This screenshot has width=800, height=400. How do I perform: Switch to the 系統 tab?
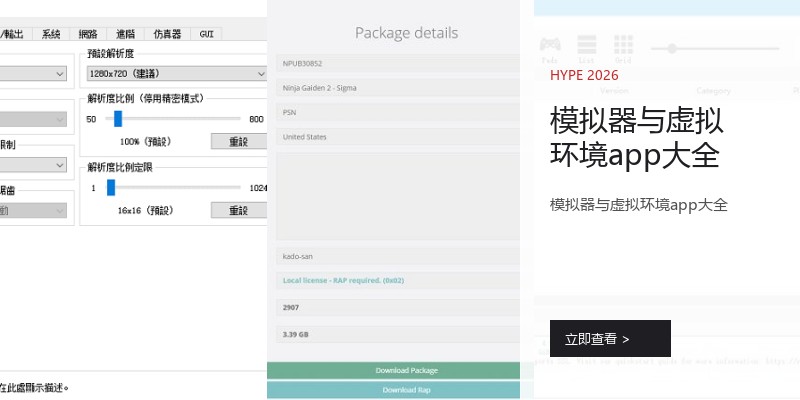coord(51,34)
